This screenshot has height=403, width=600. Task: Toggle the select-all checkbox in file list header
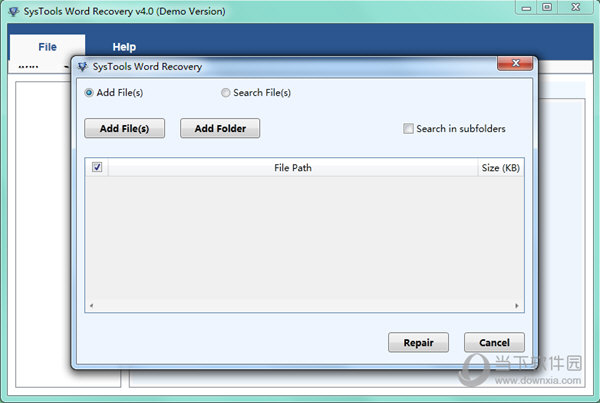97,167
